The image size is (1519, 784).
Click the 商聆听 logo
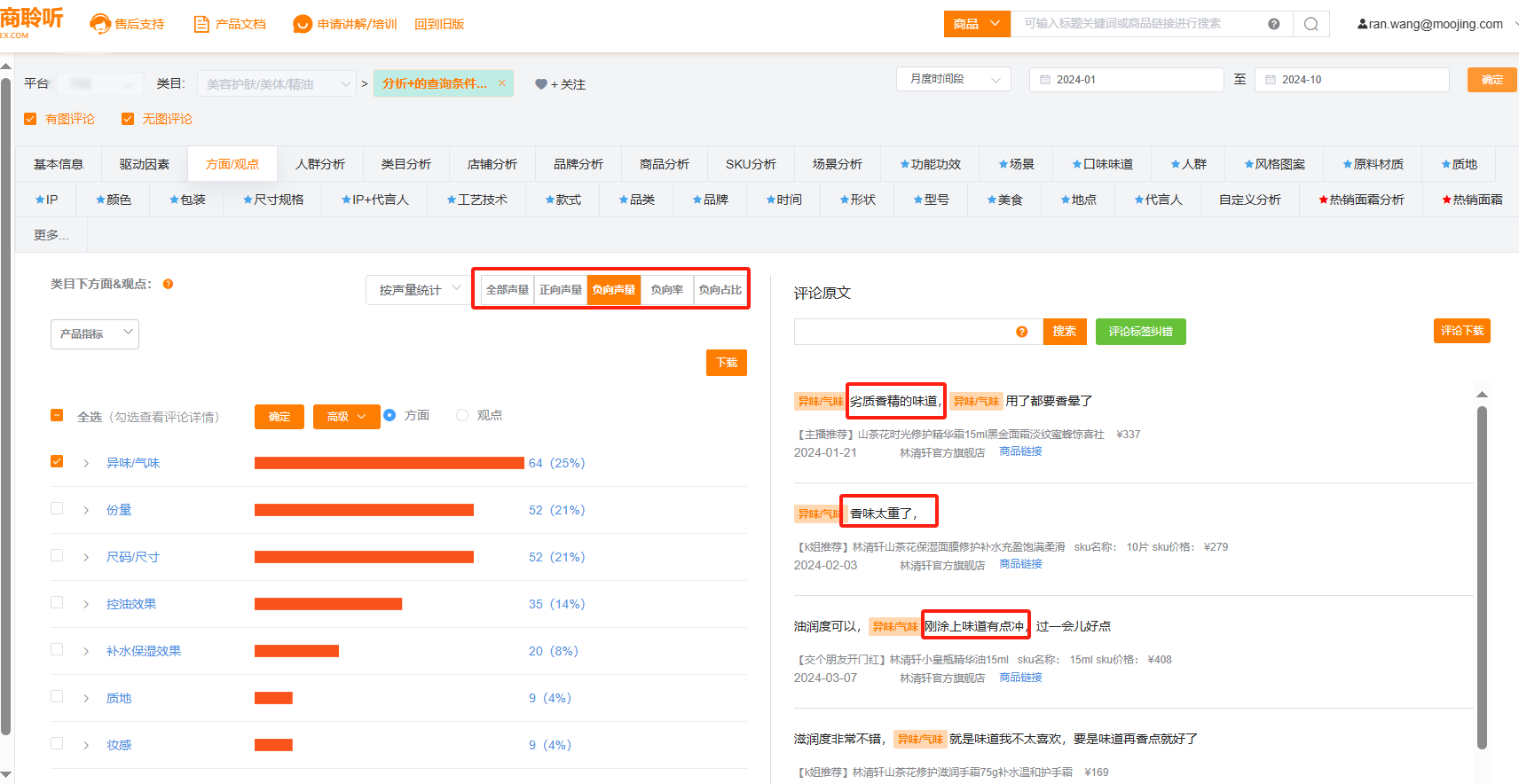coord(32,21)
